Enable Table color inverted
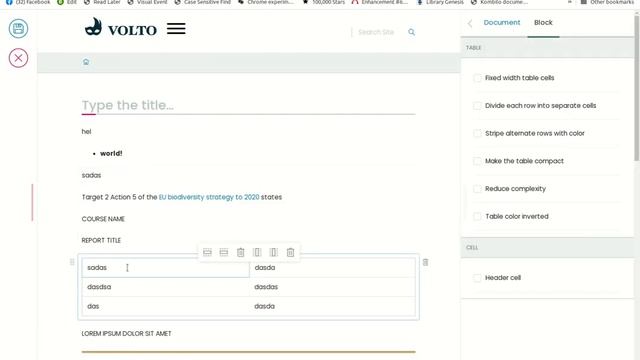This screenshot has height=360, width=640. click(x=477, y=217)
